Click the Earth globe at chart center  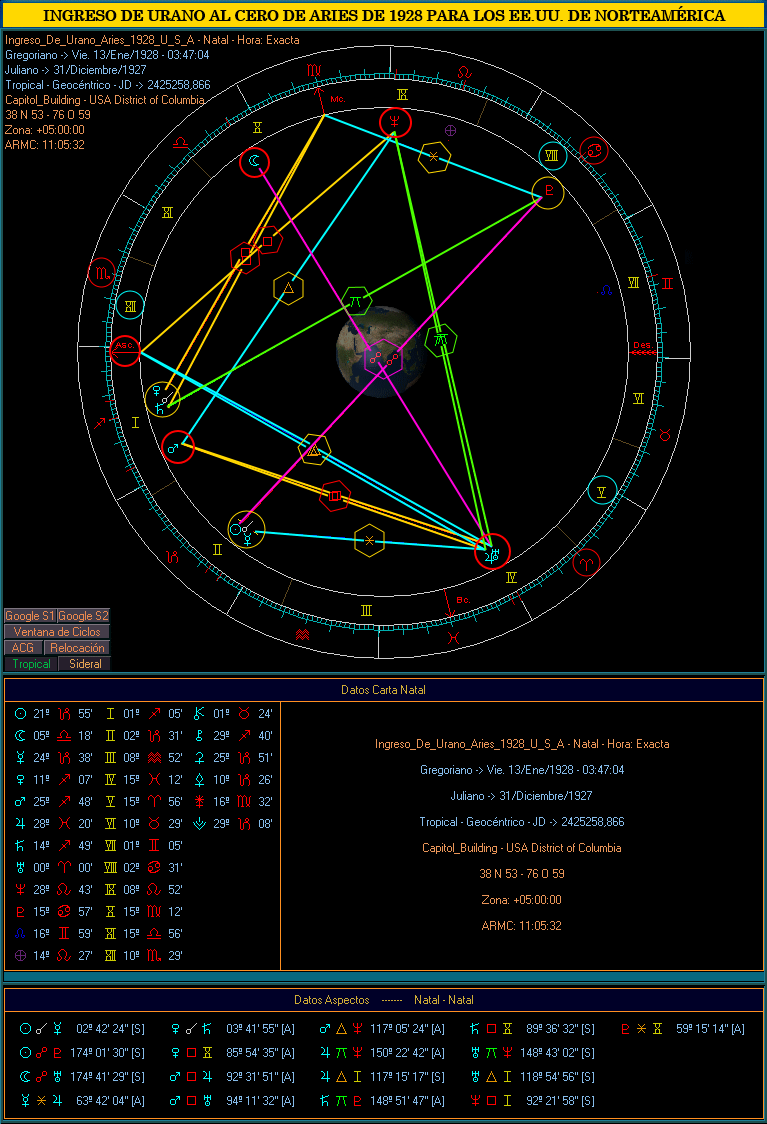(x=378, y=351)
